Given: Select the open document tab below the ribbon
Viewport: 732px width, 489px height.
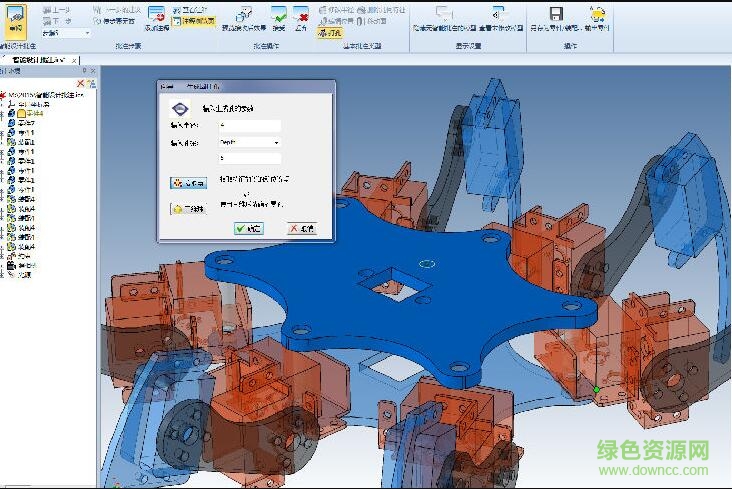Looking at the screenshot, I should [x=38, y=60].
